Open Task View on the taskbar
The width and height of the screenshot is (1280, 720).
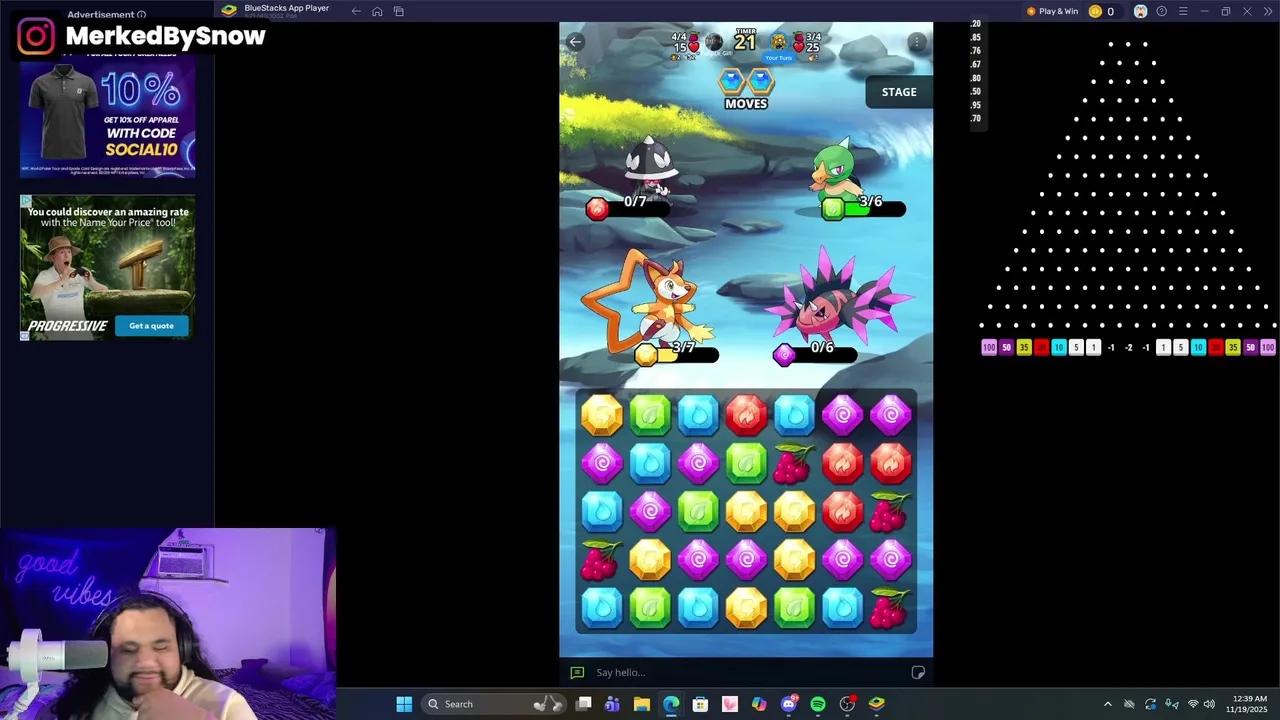[x=584, y=704]
